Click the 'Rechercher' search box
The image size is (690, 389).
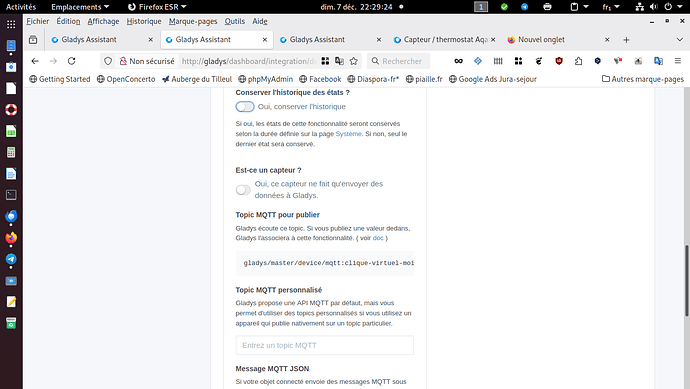pos(398,61)
